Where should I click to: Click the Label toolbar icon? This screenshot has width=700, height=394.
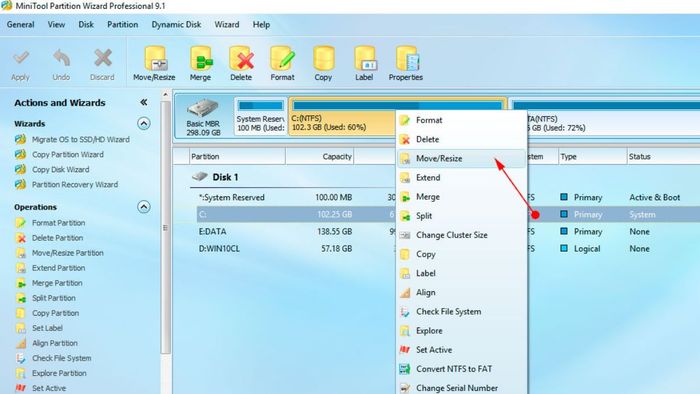(364, 63)
